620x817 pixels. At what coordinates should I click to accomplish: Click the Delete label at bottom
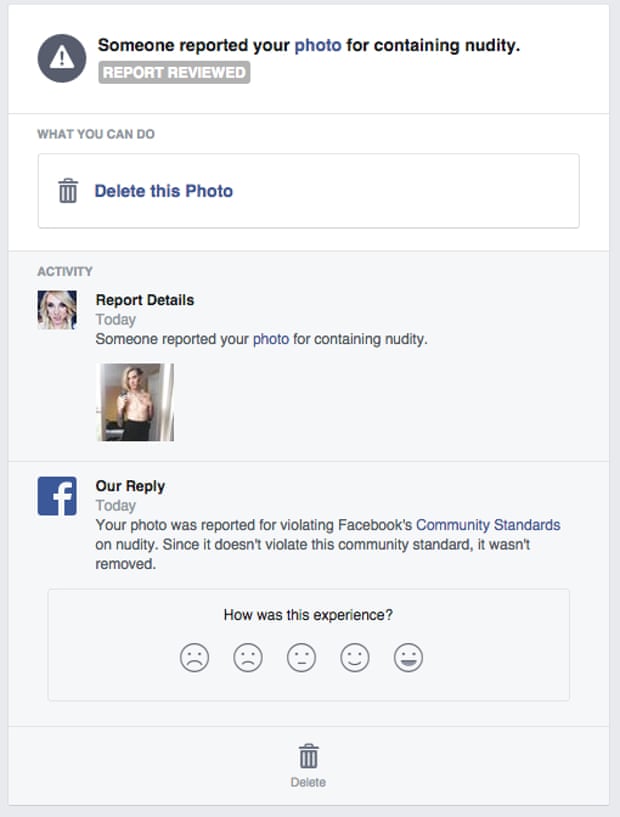308,782
